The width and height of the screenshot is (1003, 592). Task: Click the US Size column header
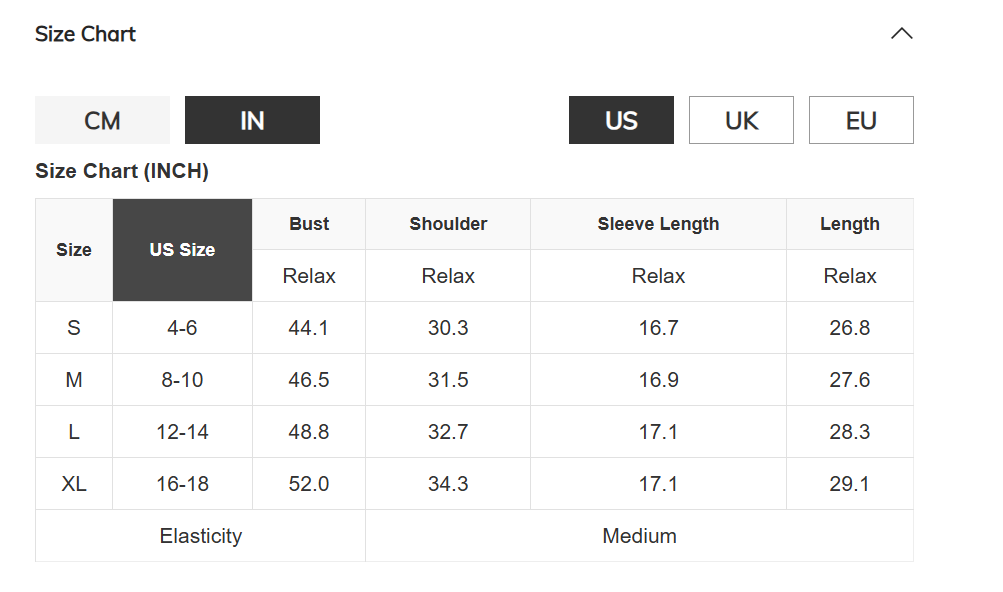coord(182,250)
